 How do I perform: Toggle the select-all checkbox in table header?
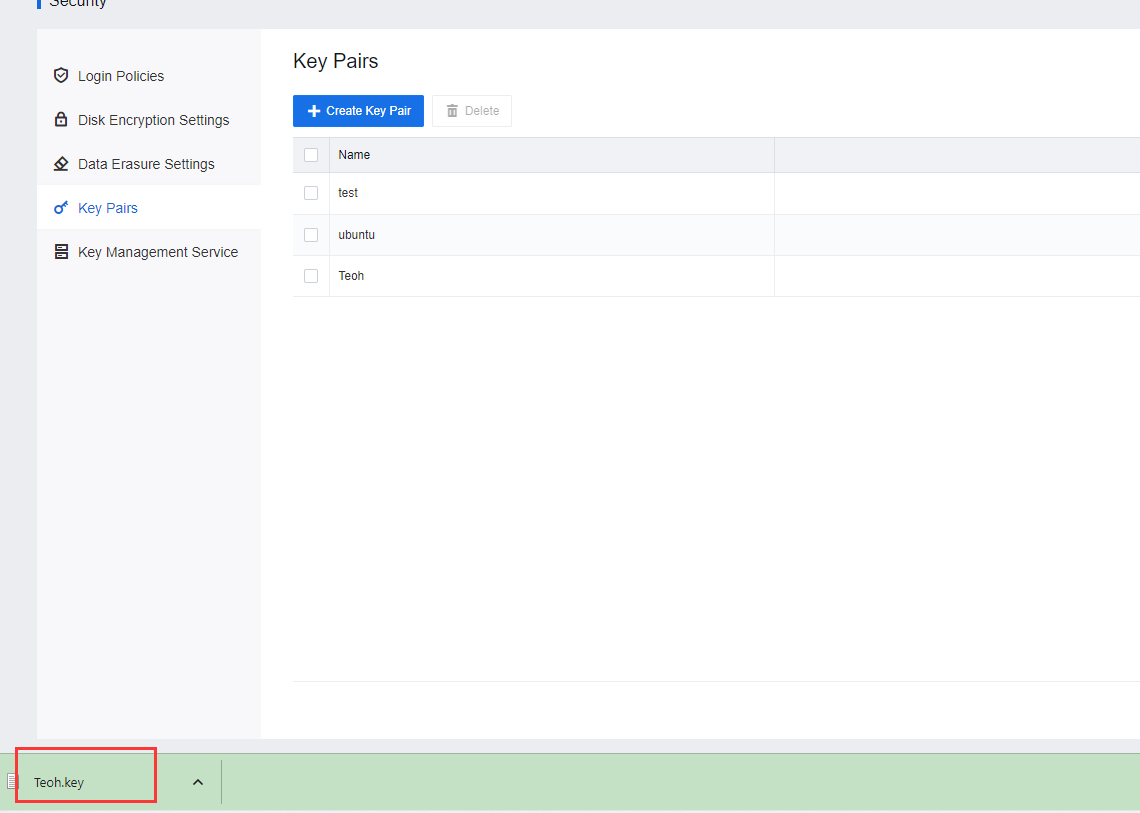click(311, 155)
